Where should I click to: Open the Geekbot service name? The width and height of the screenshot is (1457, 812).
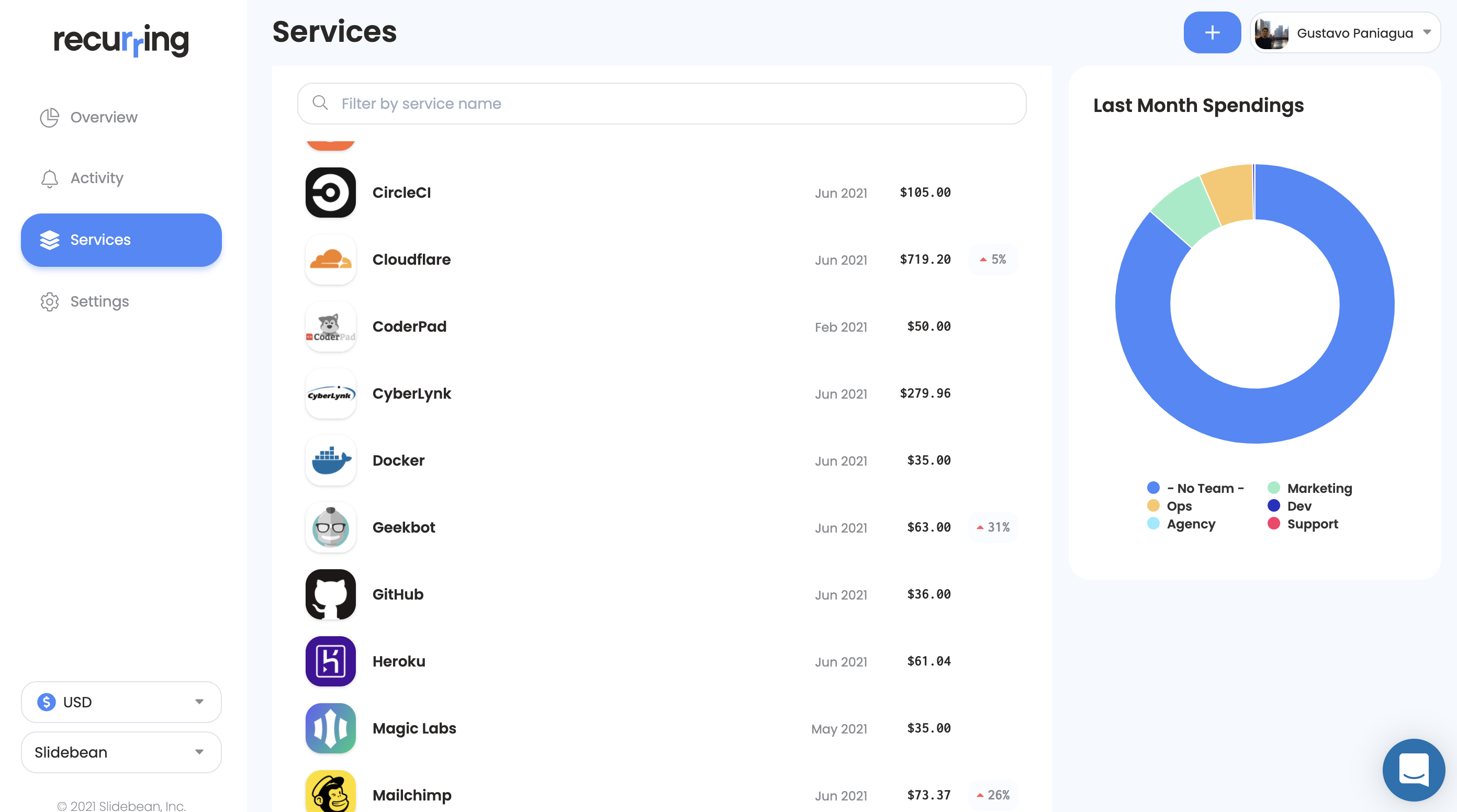(404, 527)
